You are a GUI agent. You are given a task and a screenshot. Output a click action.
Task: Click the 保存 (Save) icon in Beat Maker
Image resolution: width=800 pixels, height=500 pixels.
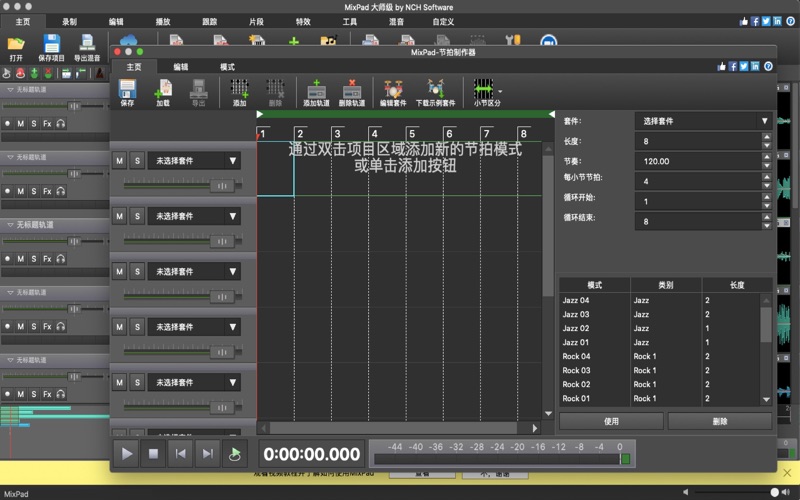[x=127, y=91]
